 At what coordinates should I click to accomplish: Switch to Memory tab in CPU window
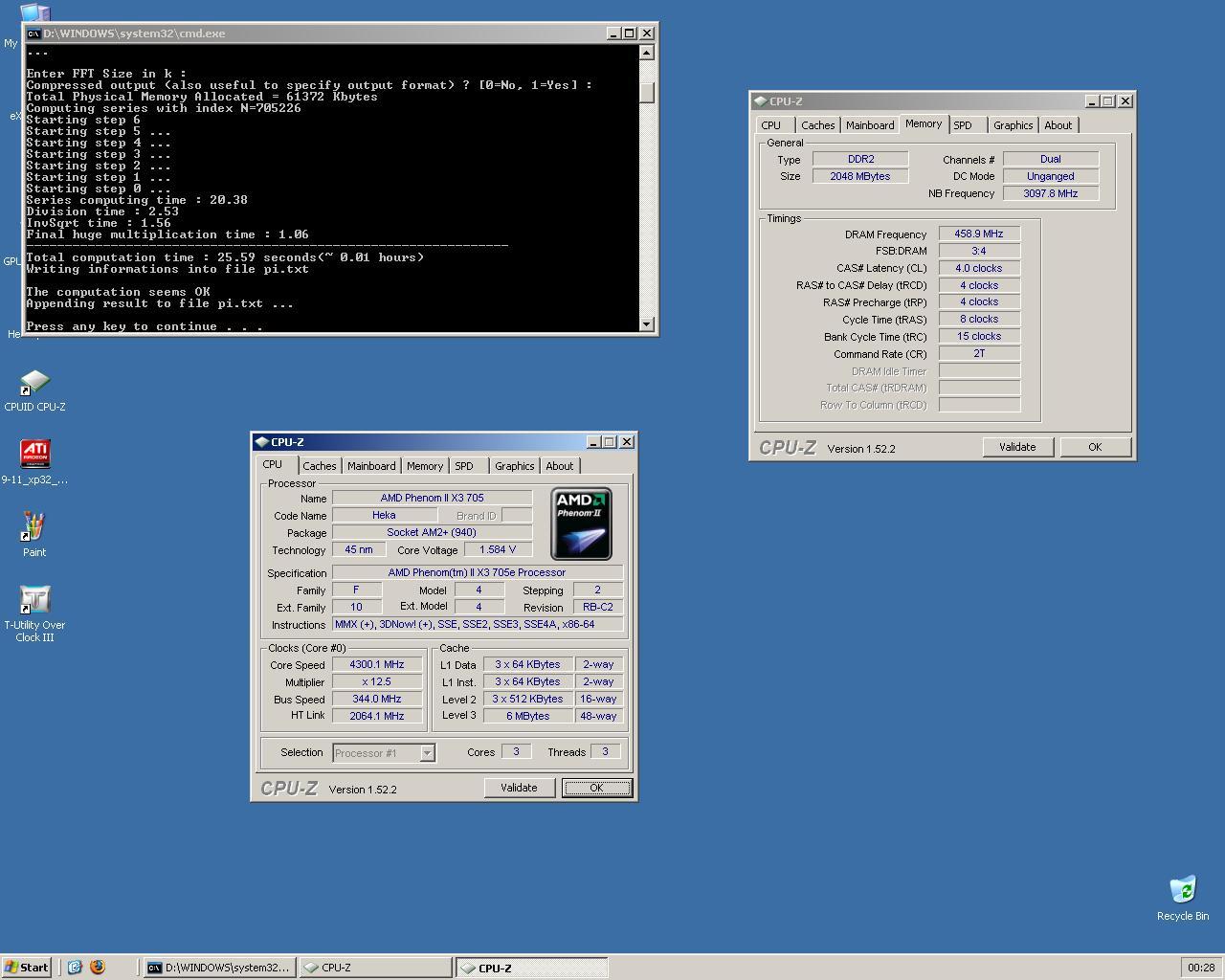pos(425,466)
